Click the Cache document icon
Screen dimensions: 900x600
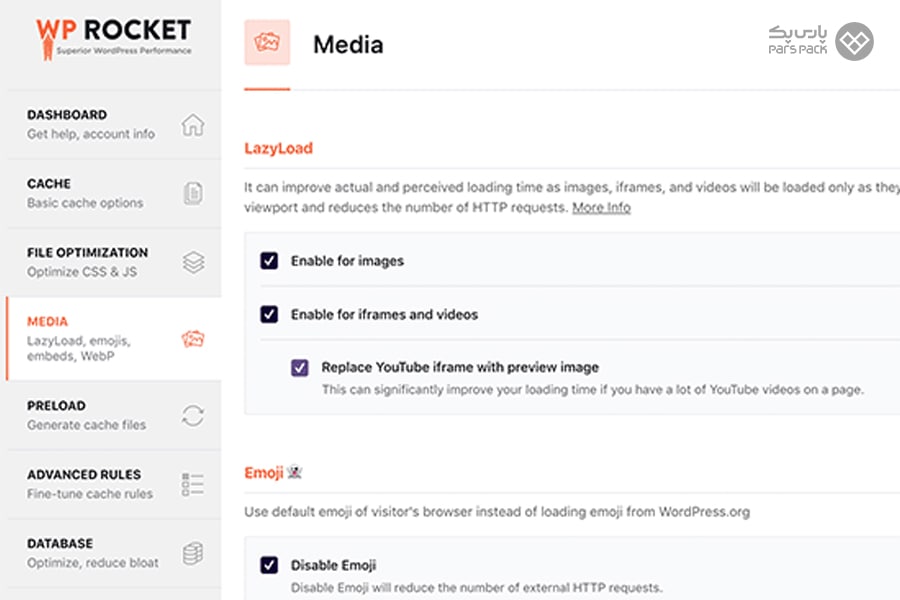point(193,193)
